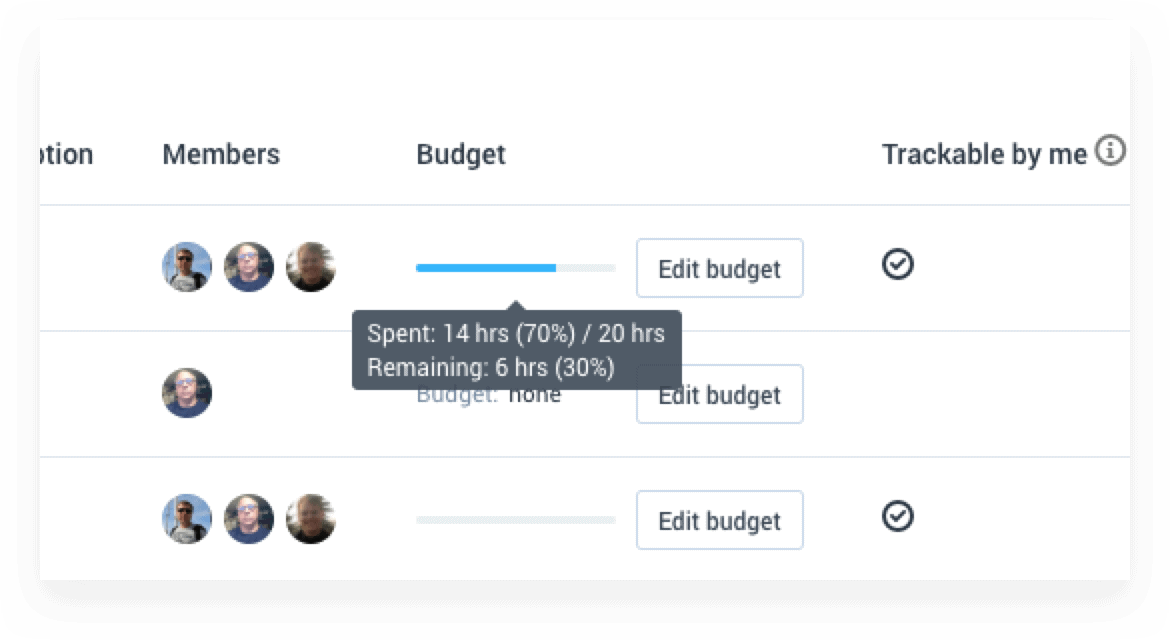Viewport: 1170px width, 640px height.
Task: Click the info icon beside Trackable by me
Action: coord(1110,150)
